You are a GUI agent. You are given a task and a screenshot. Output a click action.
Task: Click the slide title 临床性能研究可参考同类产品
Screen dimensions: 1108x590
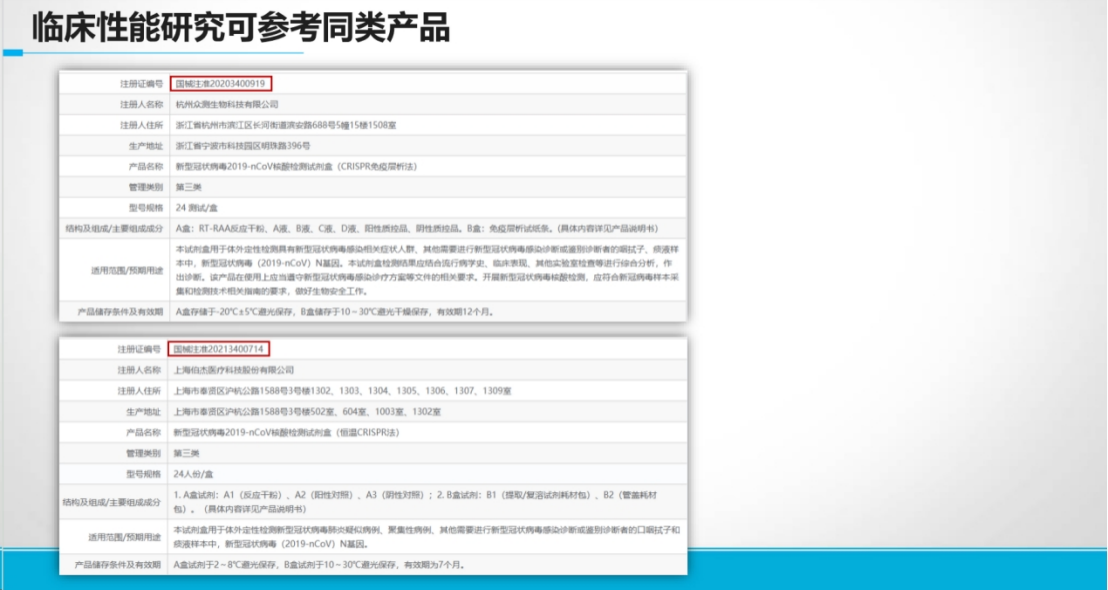click(240, 28)
